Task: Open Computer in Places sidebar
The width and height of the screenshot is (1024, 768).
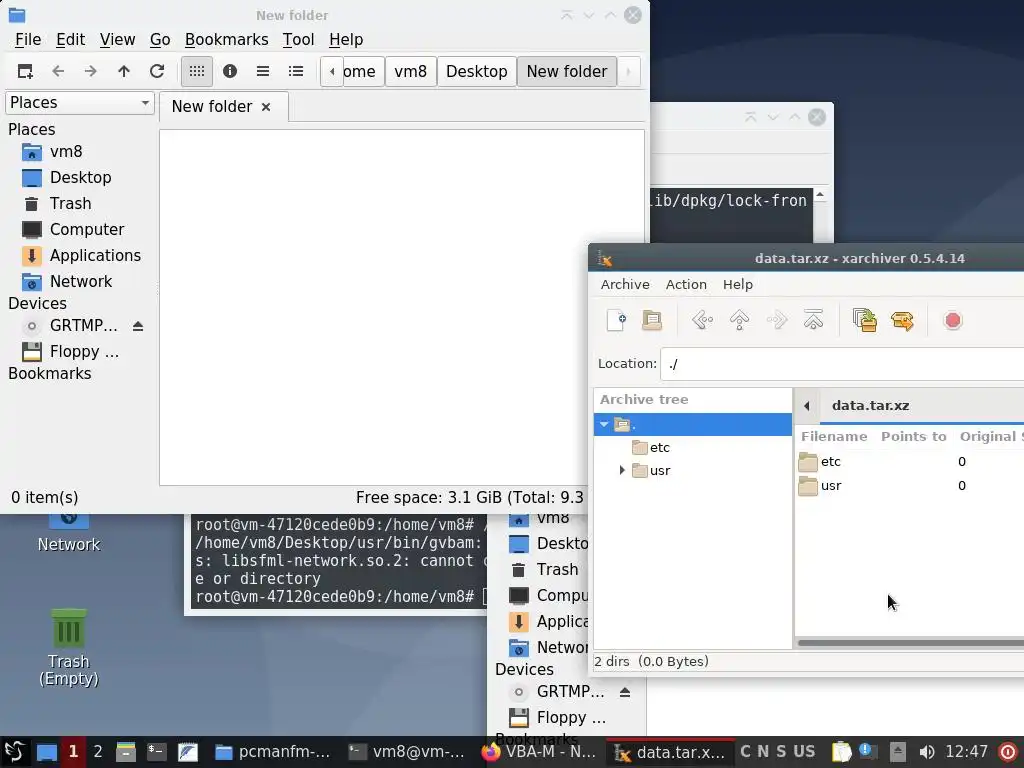Action: (87, 230)
